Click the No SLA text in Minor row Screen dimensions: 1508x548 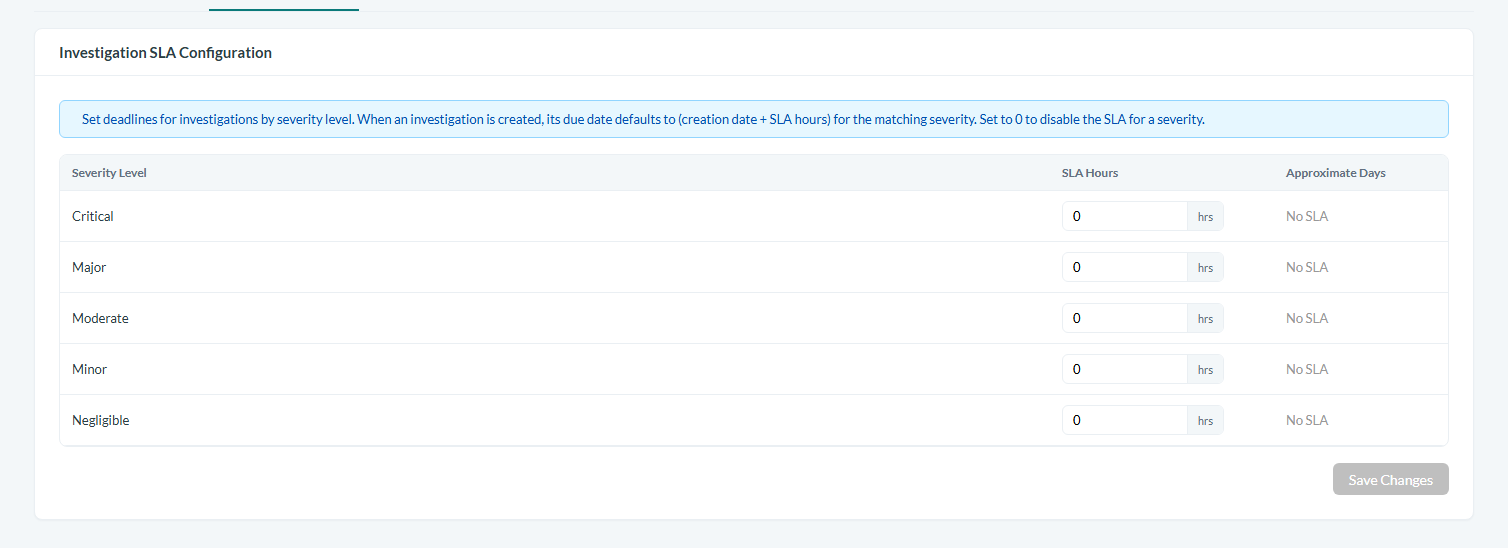click(1307, 369)
